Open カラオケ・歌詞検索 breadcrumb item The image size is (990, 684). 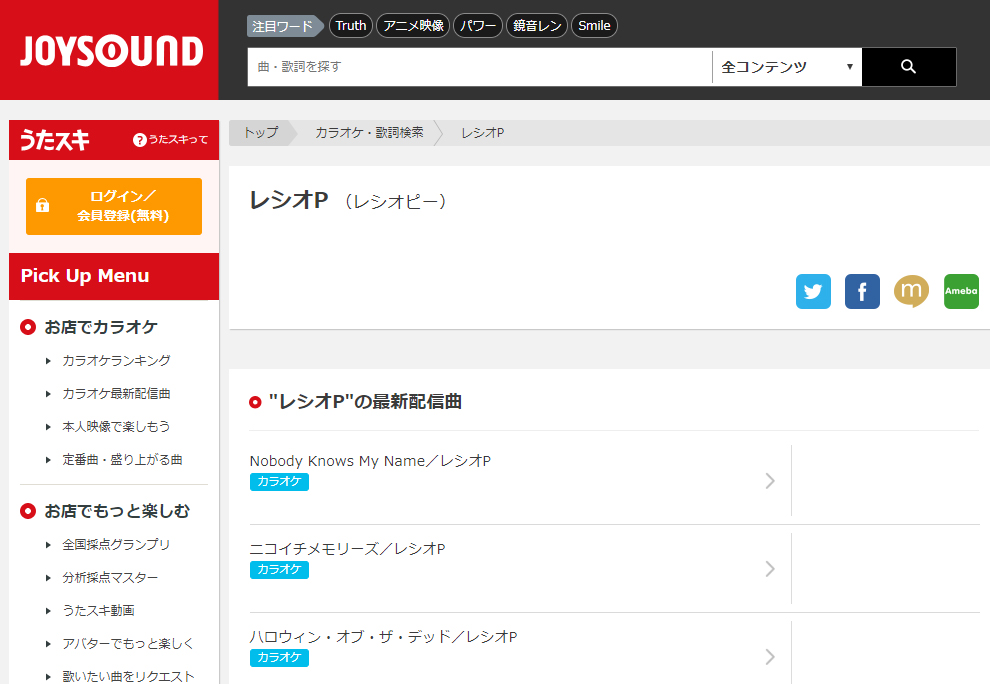(x=369, y=133)
